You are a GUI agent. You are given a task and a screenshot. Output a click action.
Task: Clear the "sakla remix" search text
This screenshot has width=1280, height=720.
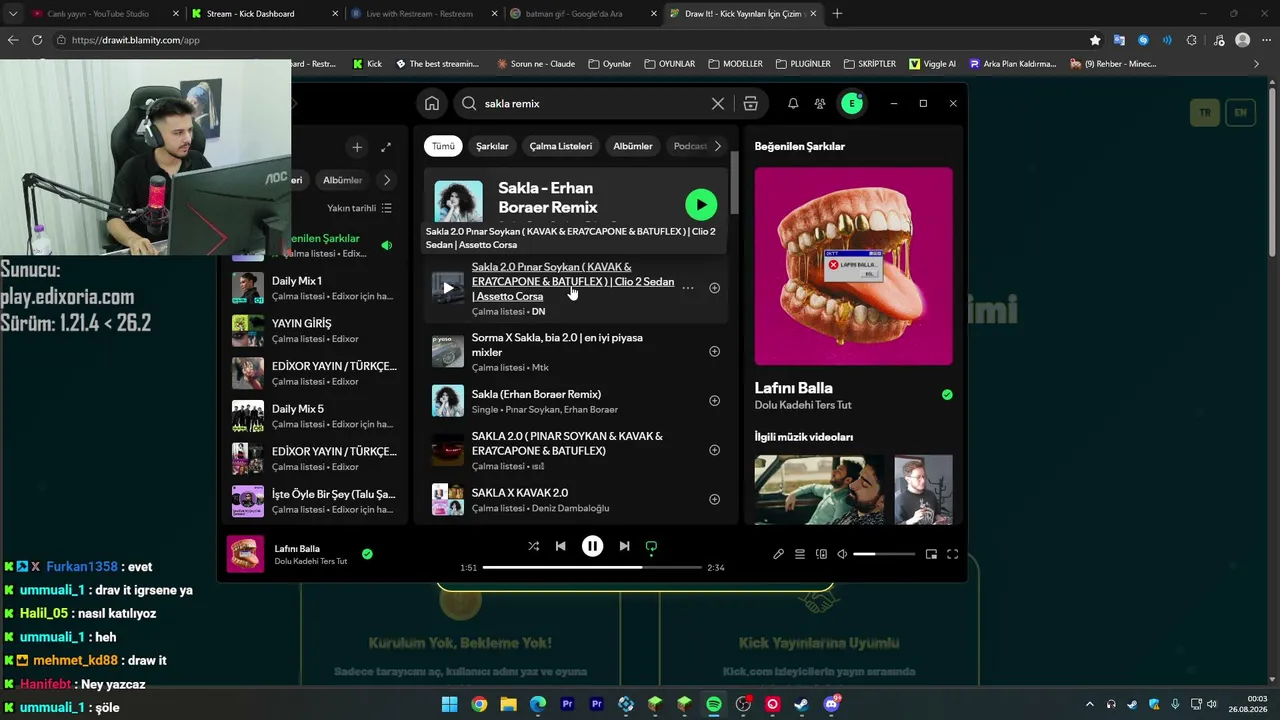(x=718, y=103)
